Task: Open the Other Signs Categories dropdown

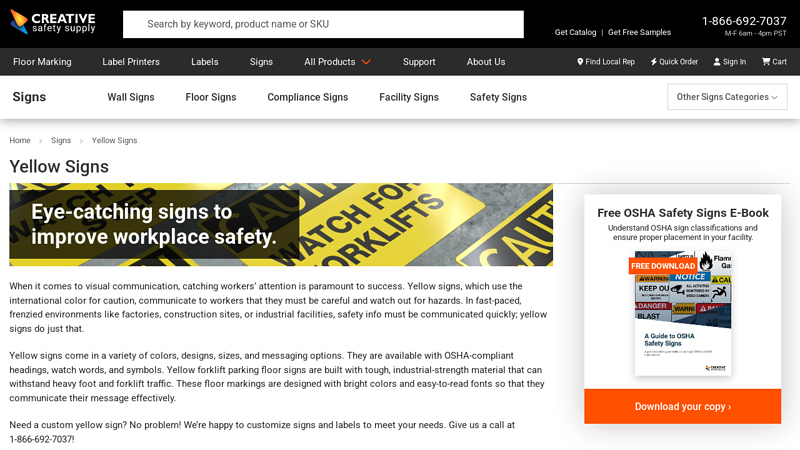Action: click(727, 97)
